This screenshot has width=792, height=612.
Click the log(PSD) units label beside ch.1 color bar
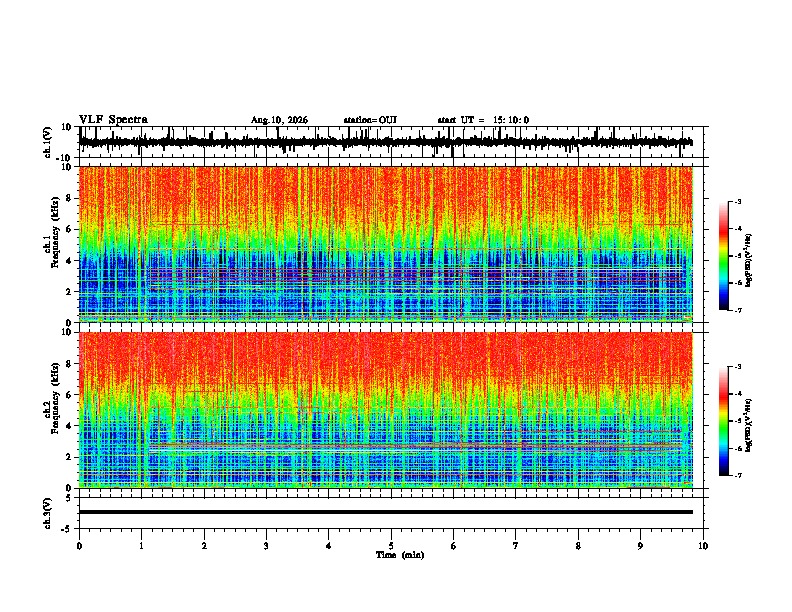(749, 261)
